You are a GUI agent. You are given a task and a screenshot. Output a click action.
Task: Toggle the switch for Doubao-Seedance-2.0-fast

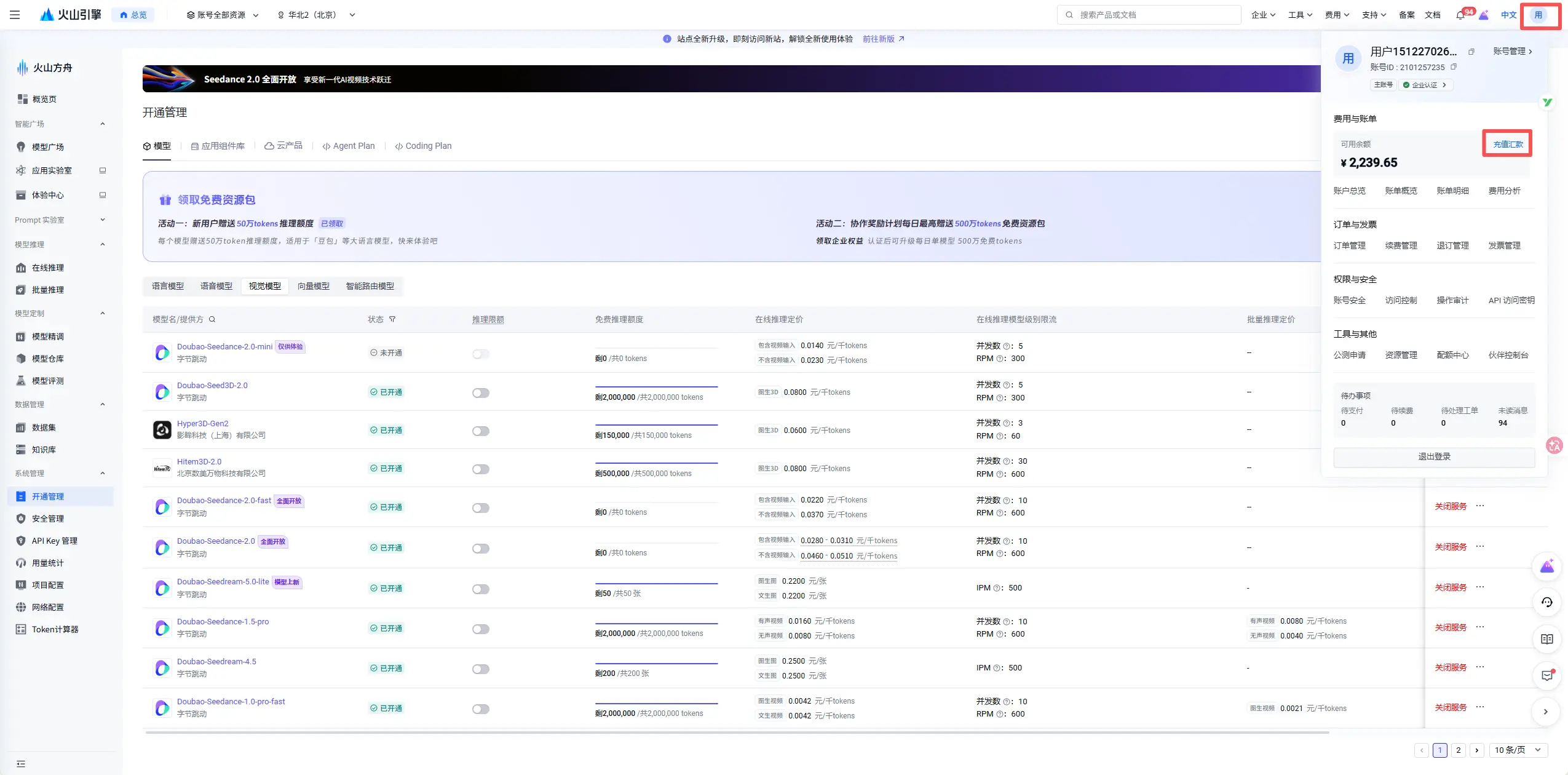point(481,508)
